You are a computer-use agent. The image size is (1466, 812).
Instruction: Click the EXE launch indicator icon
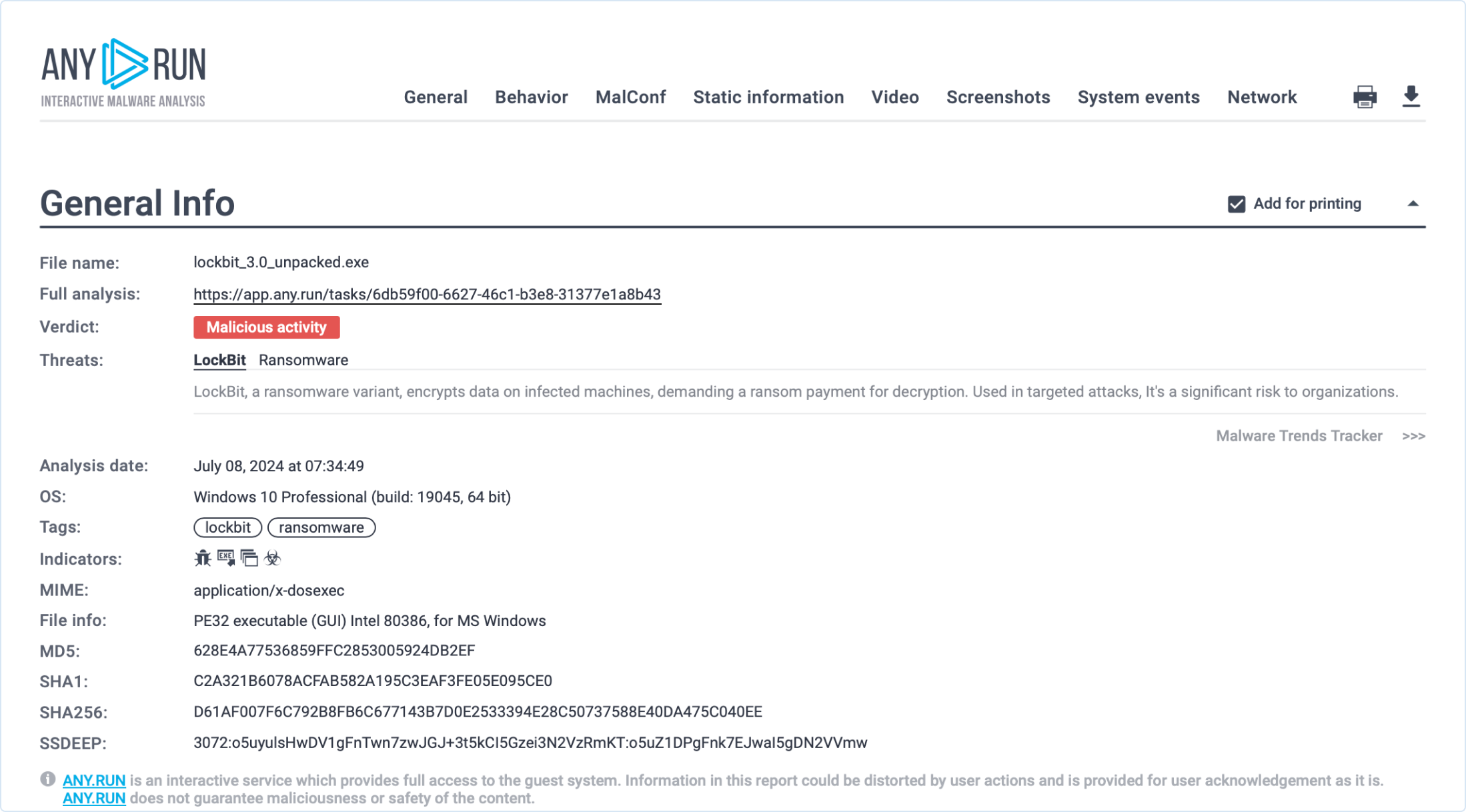tap(226, 558)
